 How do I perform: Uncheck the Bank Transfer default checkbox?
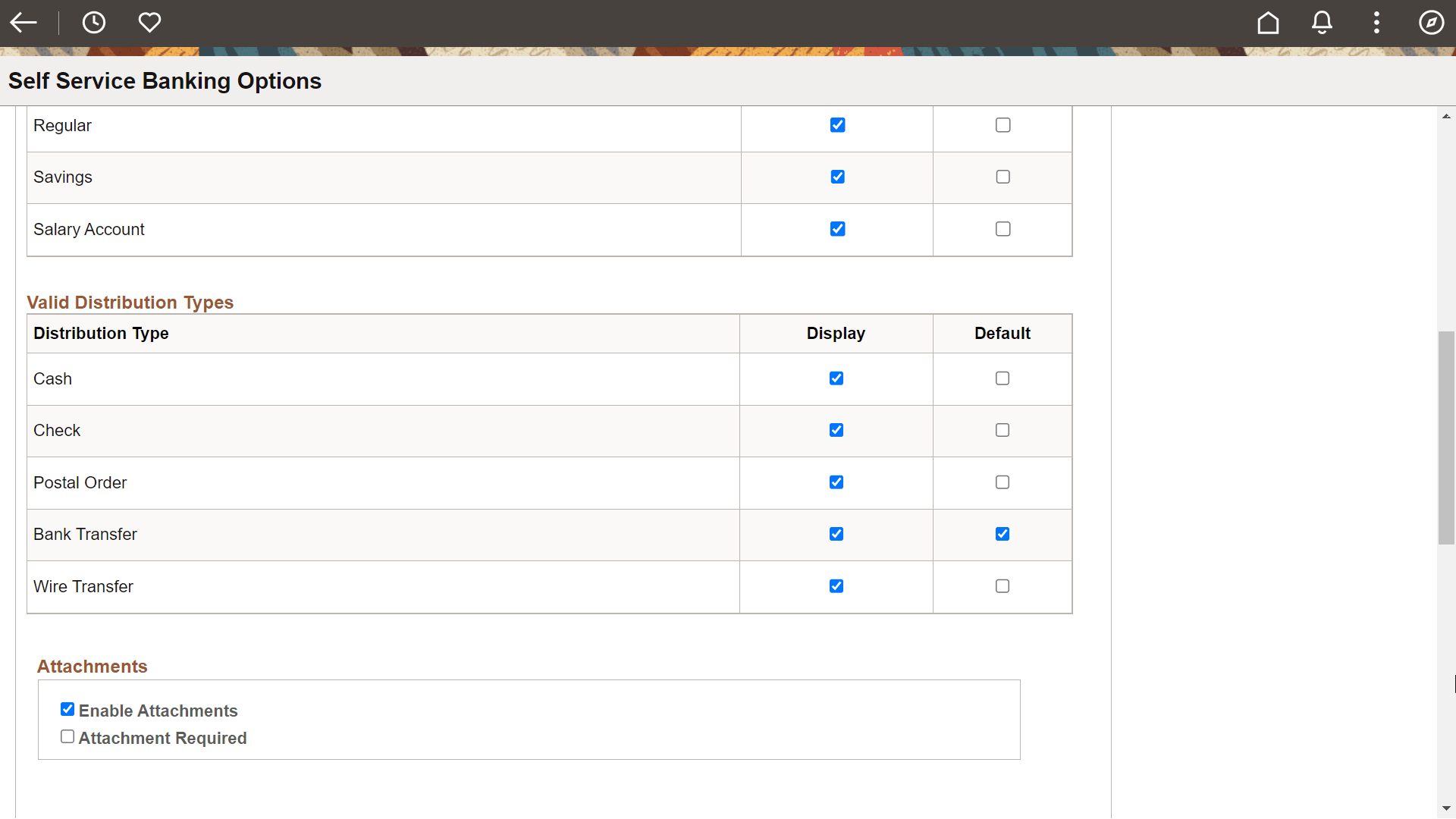point(1003,534)
